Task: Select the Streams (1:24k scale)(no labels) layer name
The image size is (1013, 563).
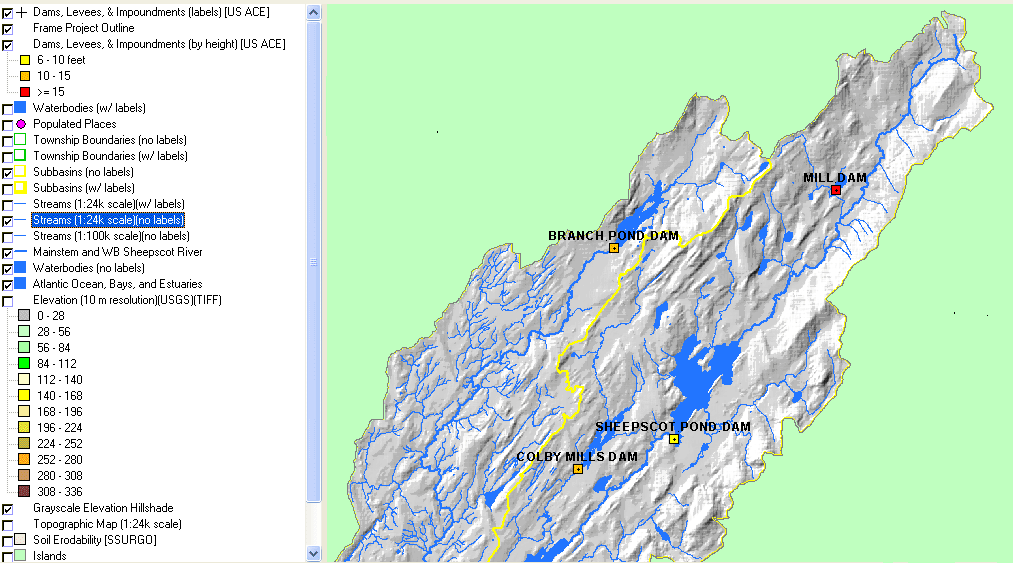Action: point(108,220)
